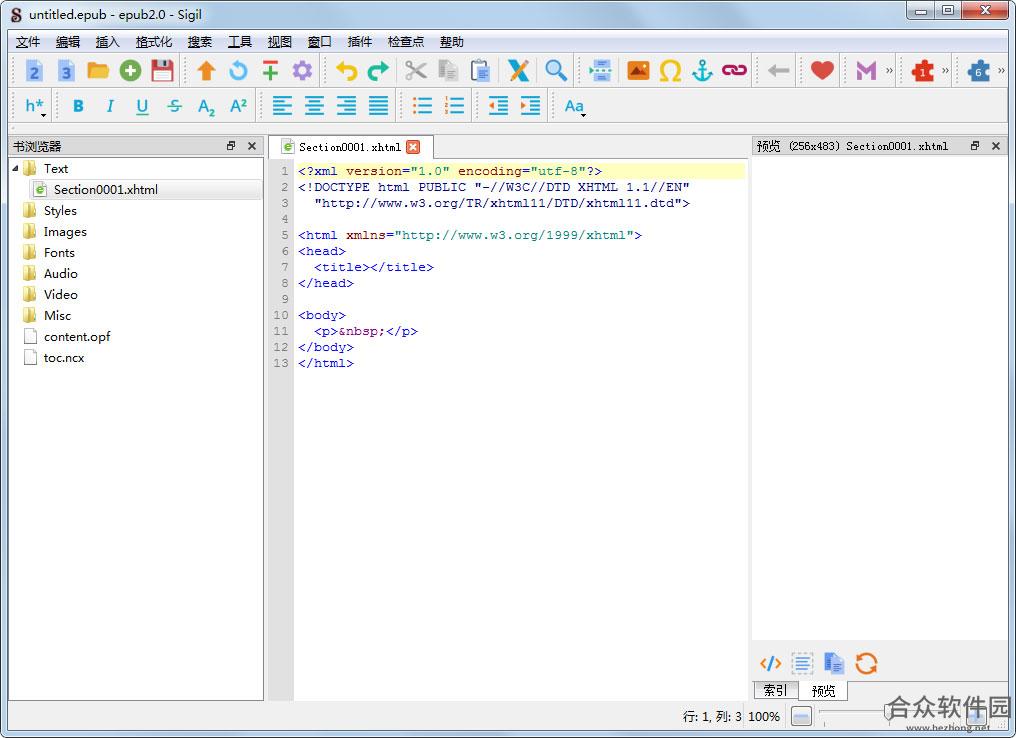Screen dimensions: 1016x738
Task: Toggle underline formatting
Action: 142,106
